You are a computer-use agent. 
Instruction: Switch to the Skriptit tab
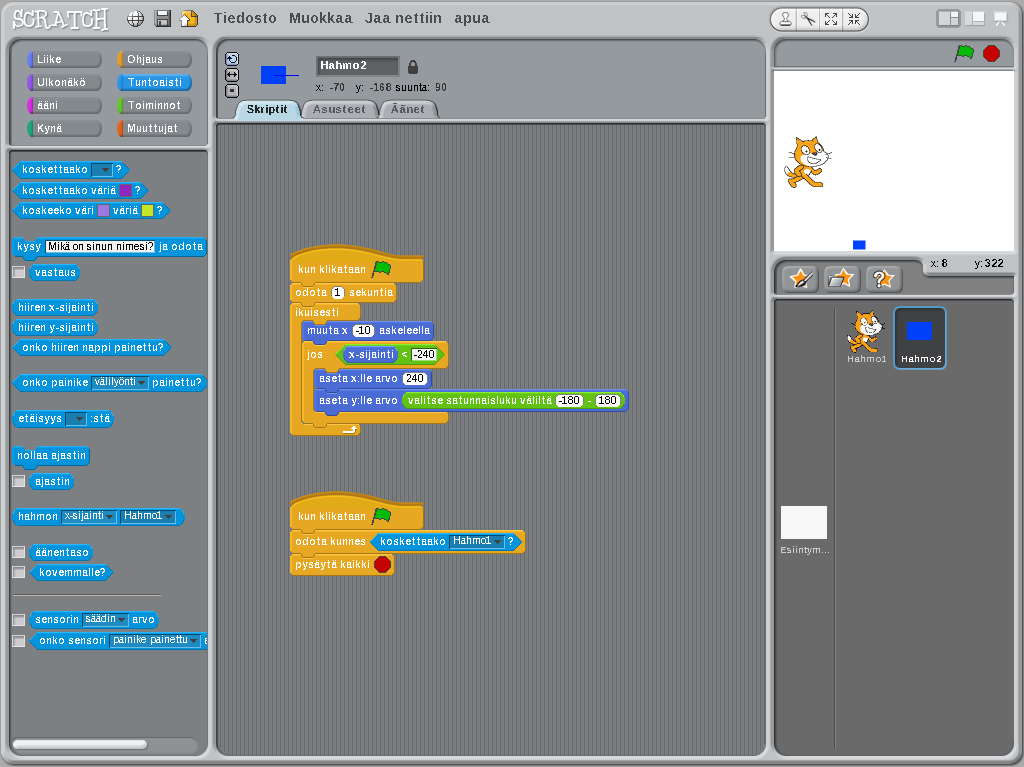[x=267, y=110]
